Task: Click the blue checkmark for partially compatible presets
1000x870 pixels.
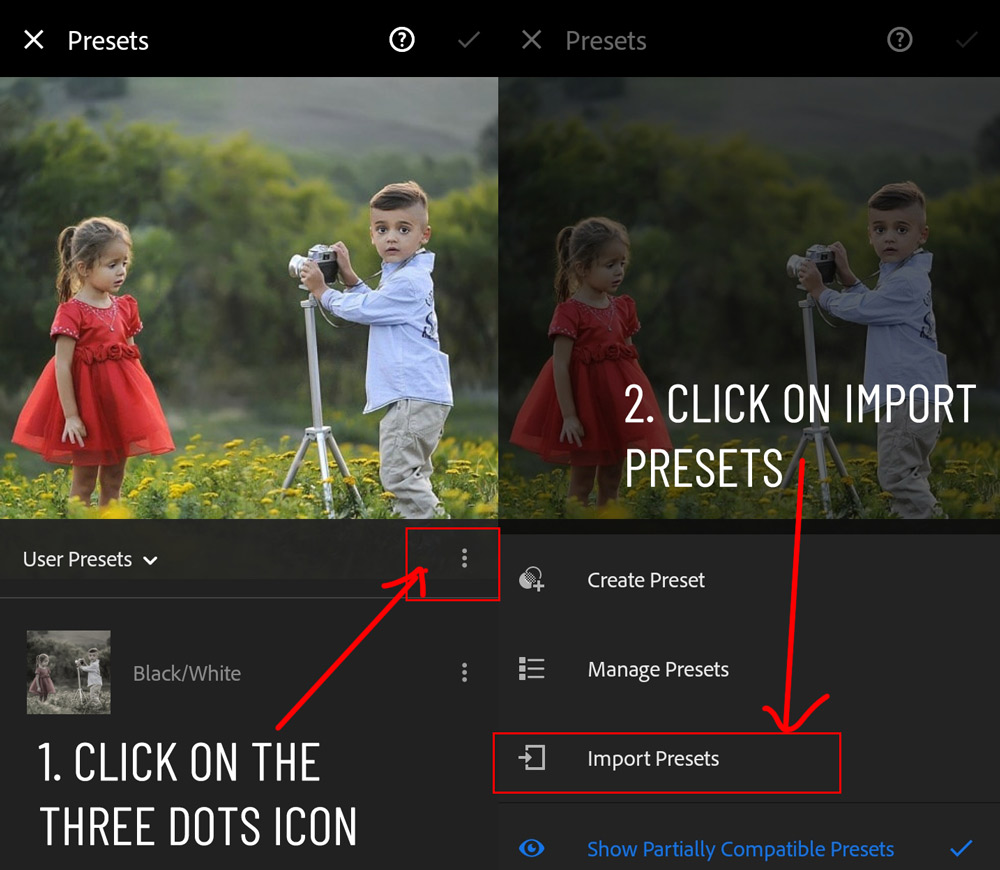Action: point(961,848)
